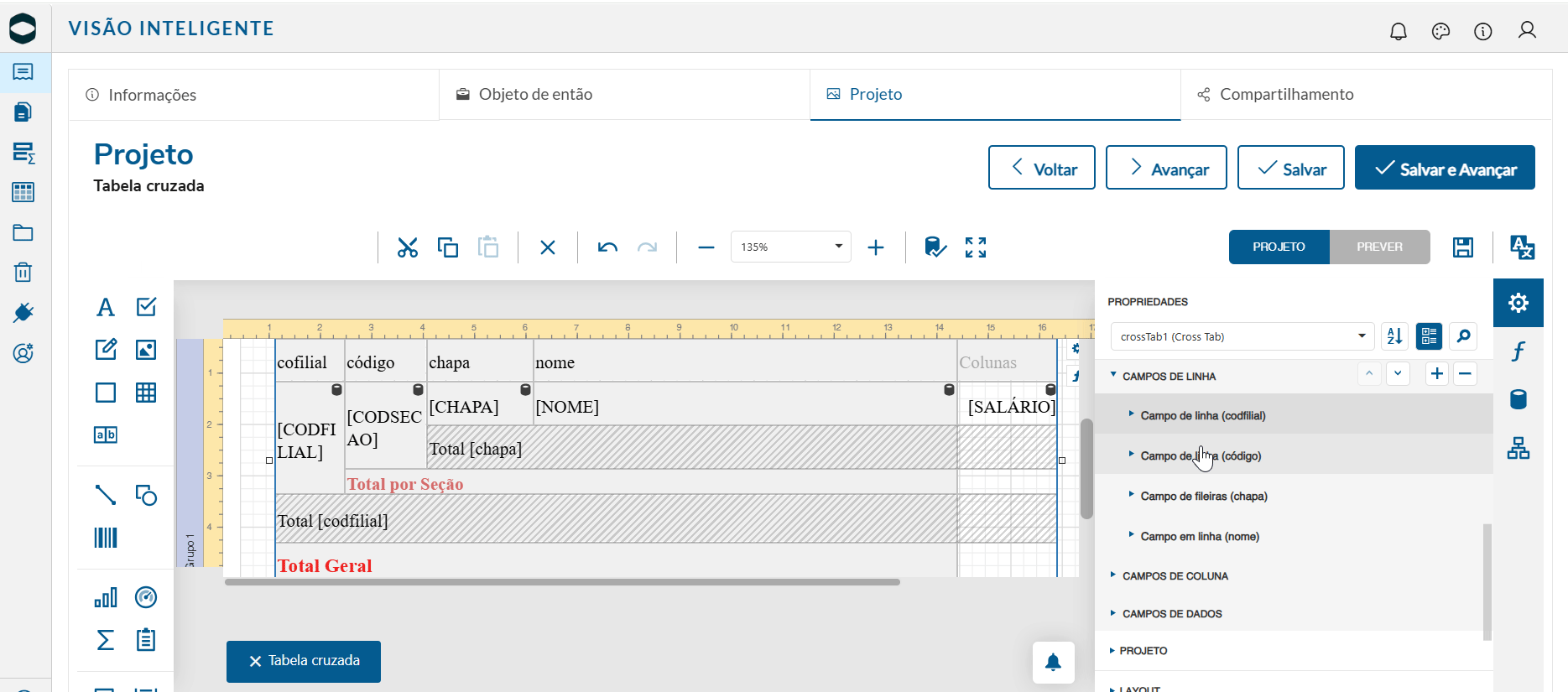Select the Shape tool
This screenshot has height=692, width=1568.
point(146,495)
